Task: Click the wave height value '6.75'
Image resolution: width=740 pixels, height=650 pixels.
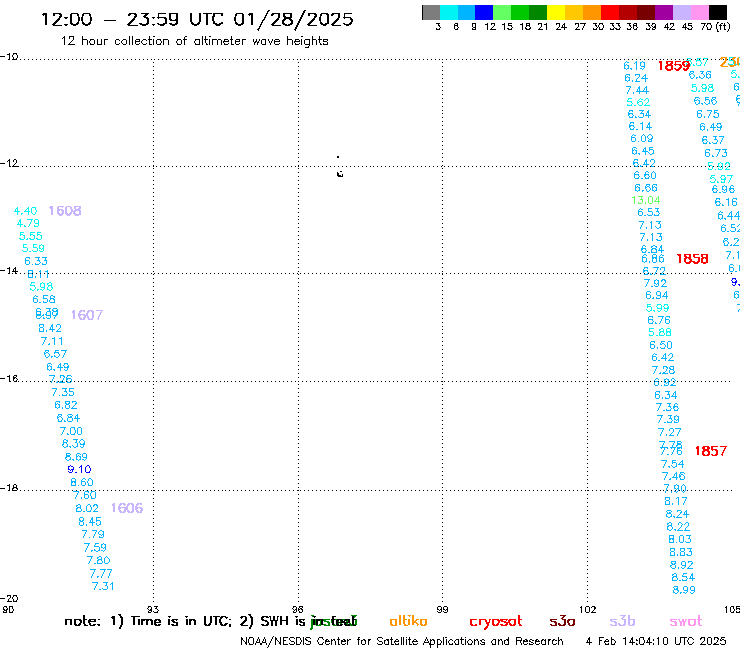Action: click(708, 114)
